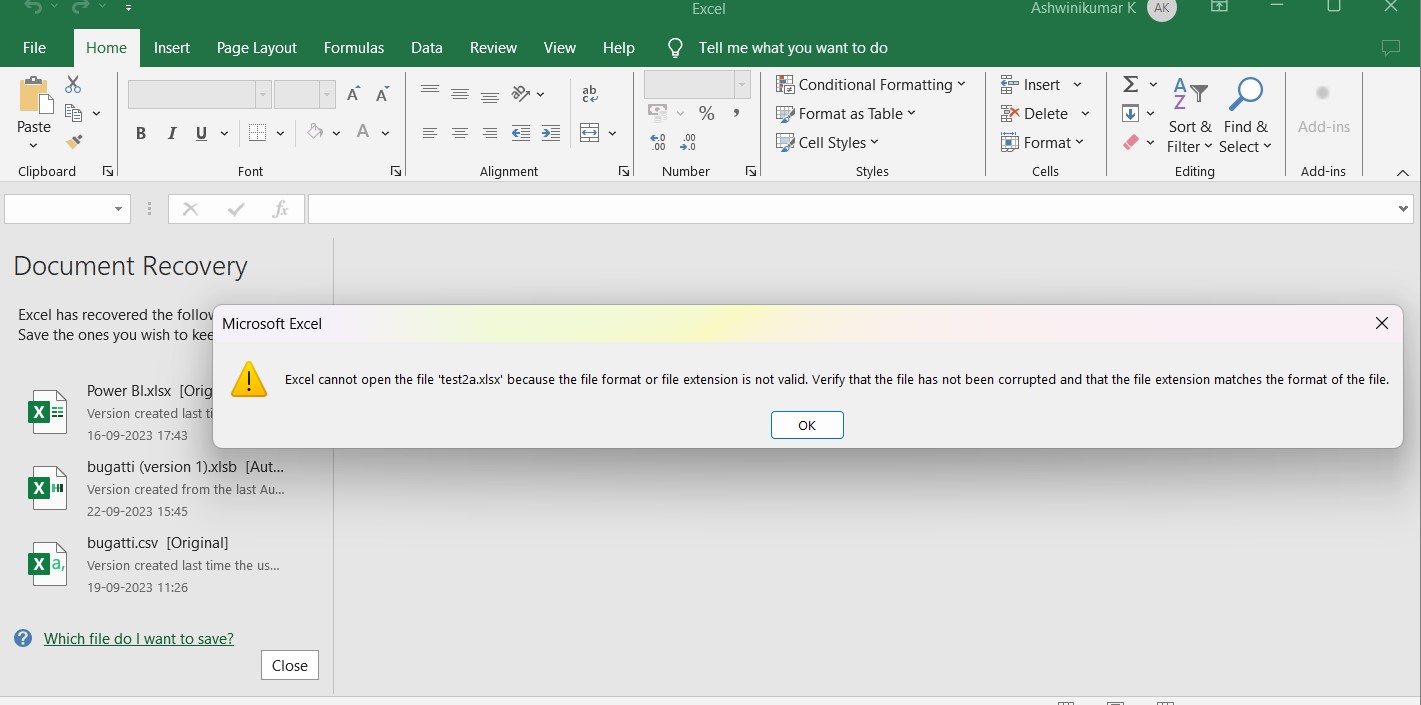Toggle Underline formatting
1421x705 pixels.
coord(202,133)
